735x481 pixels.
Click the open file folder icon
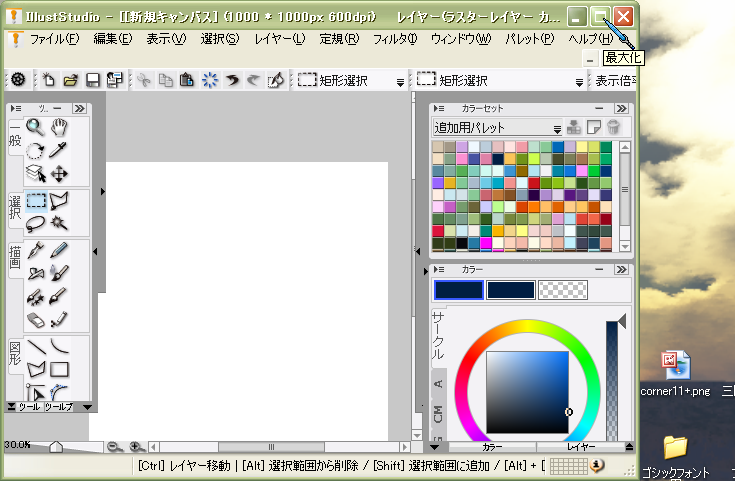71,80
